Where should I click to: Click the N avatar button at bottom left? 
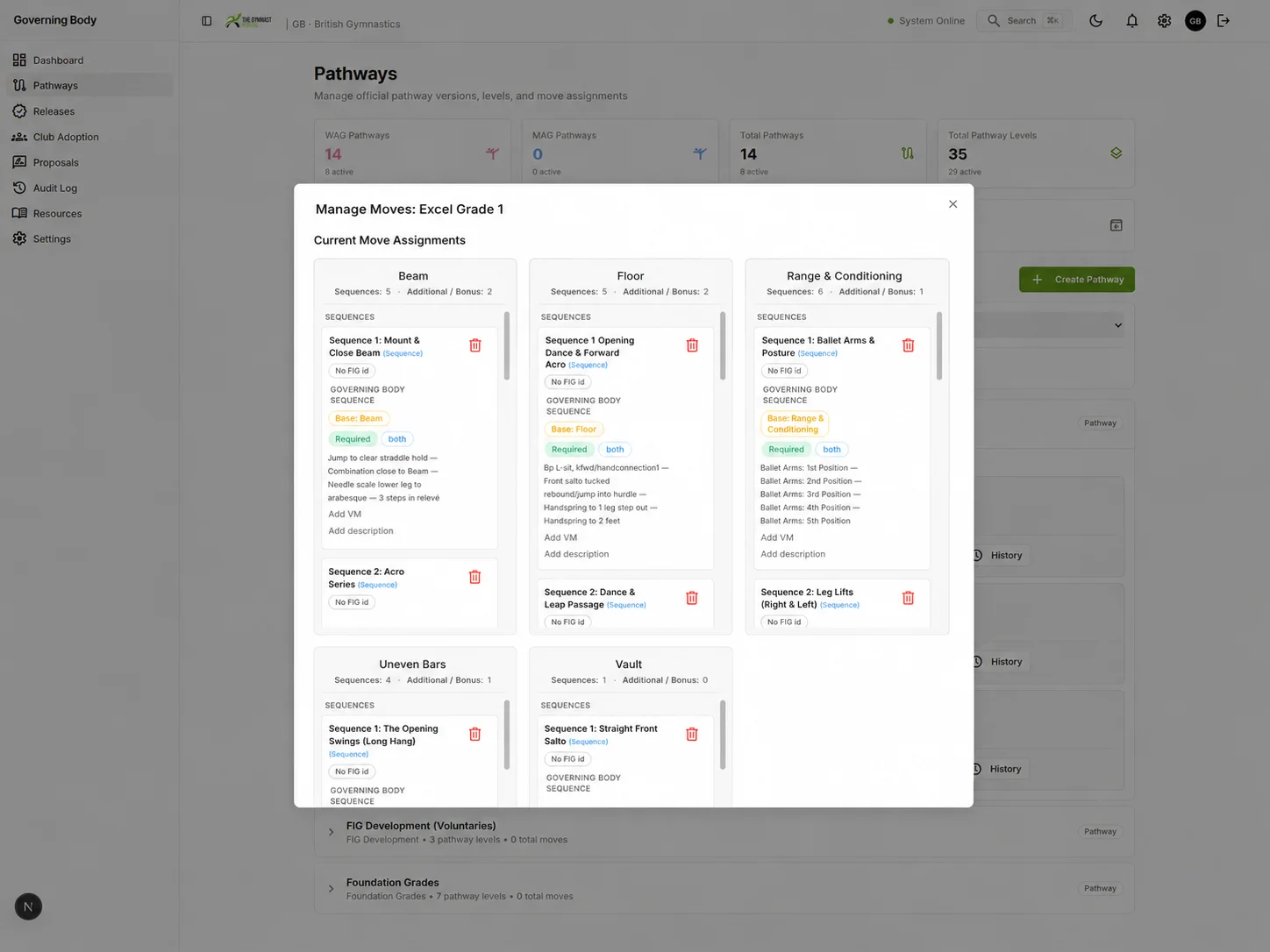pyautogui.click(x=28, y=907)
